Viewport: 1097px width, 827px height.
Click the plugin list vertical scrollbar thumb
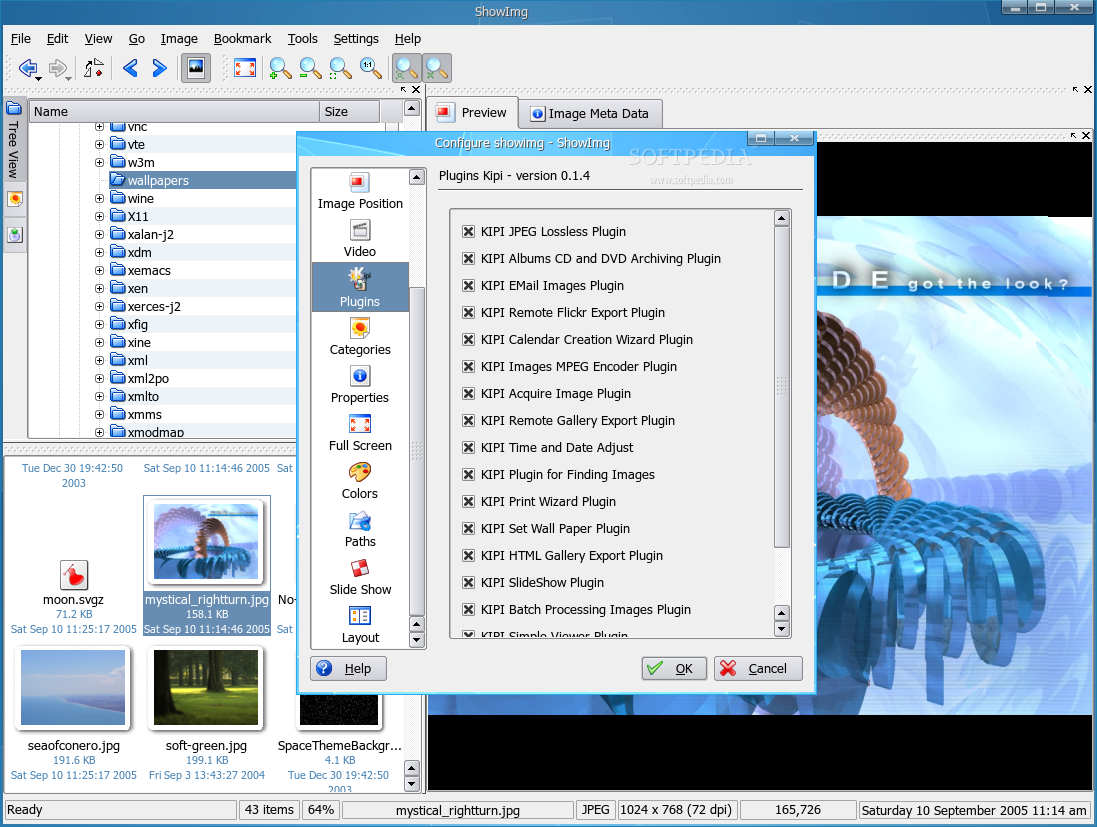pyautogui.click(x=781, y=387)
